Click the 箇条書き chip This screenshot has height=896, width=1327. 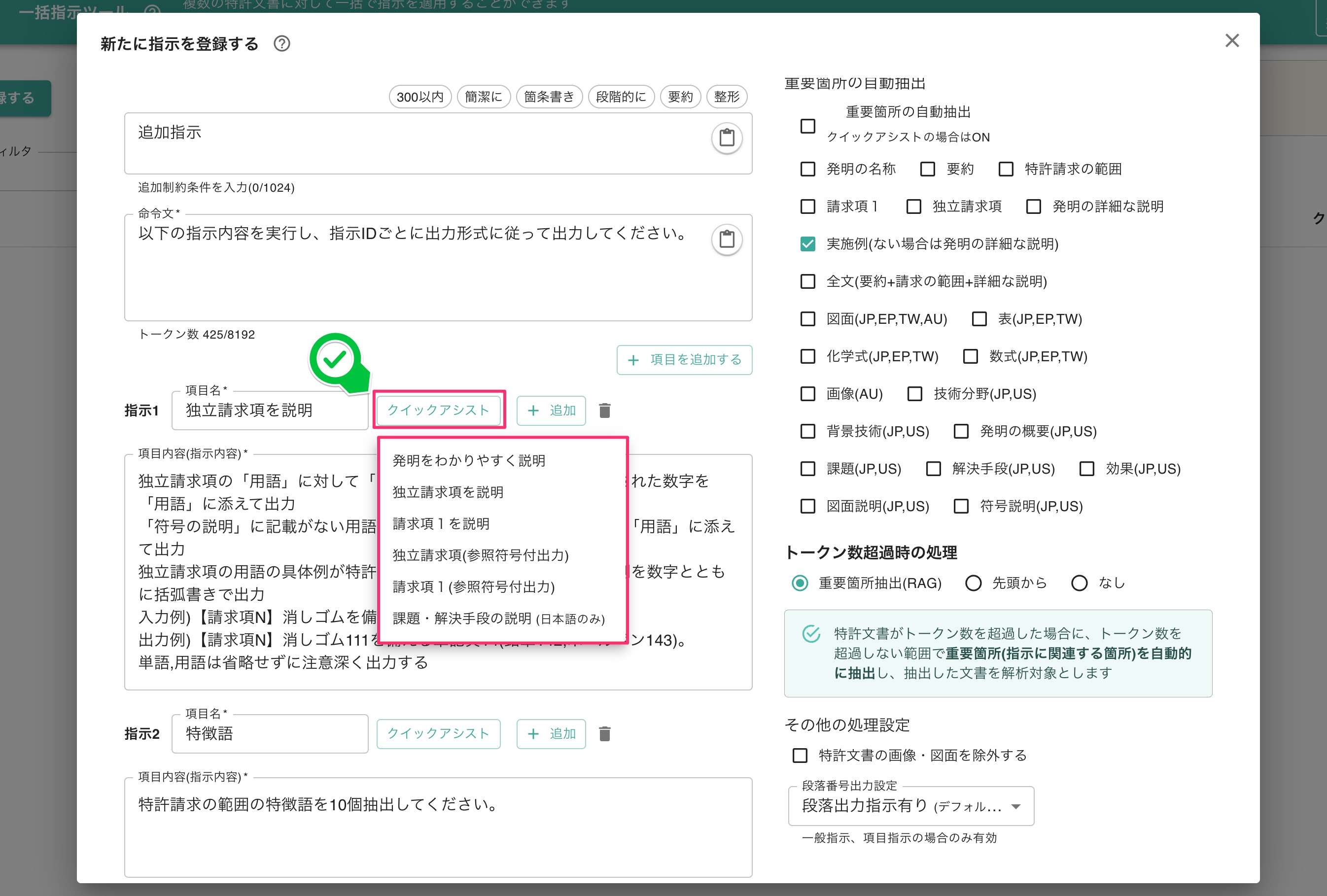[549, 97]
